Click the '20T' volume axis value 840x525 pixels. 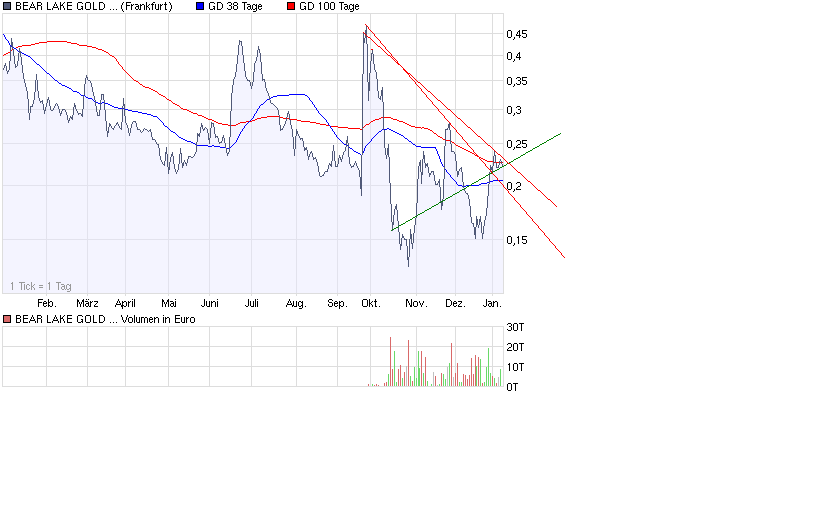[515, 347]
